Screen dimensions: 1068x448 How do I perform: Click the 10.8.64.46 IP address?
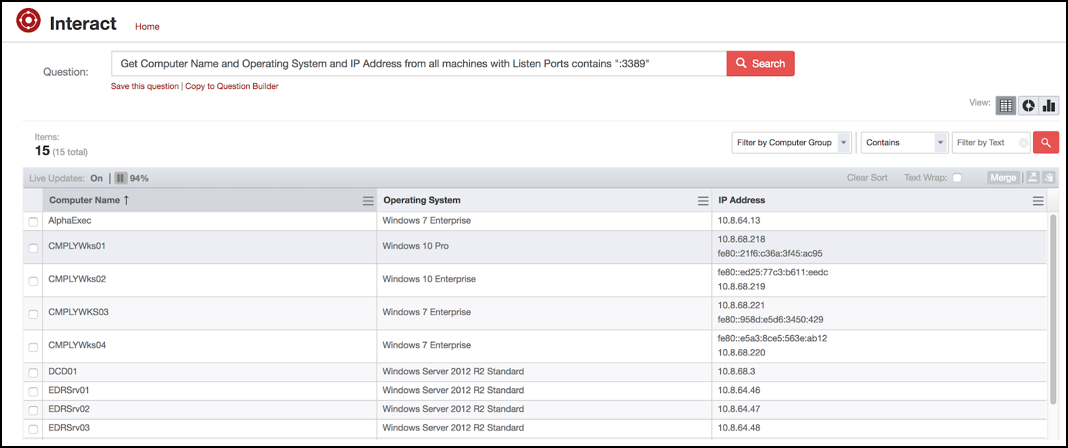click(x=739, y=391)
